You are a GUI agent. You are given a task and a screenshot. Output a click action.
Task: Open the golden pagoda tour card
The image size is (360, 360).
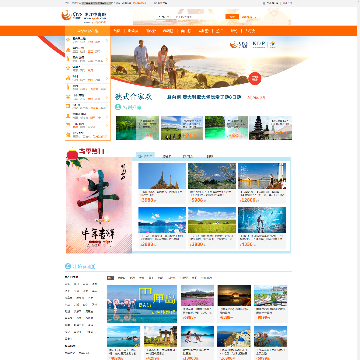[x=162, y=183]
